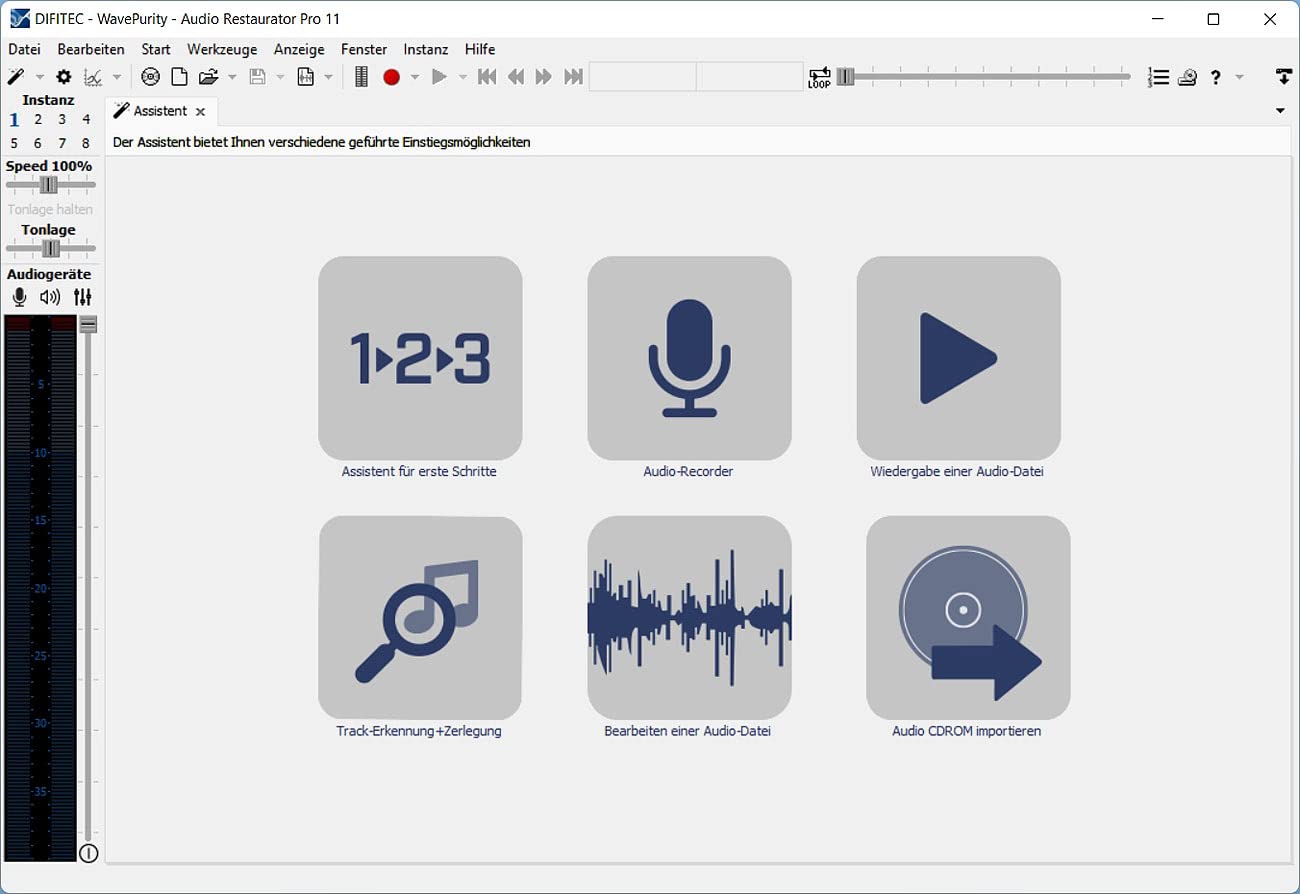
Task: Toggle the LOOP playback button
Action: pos(819,78)
